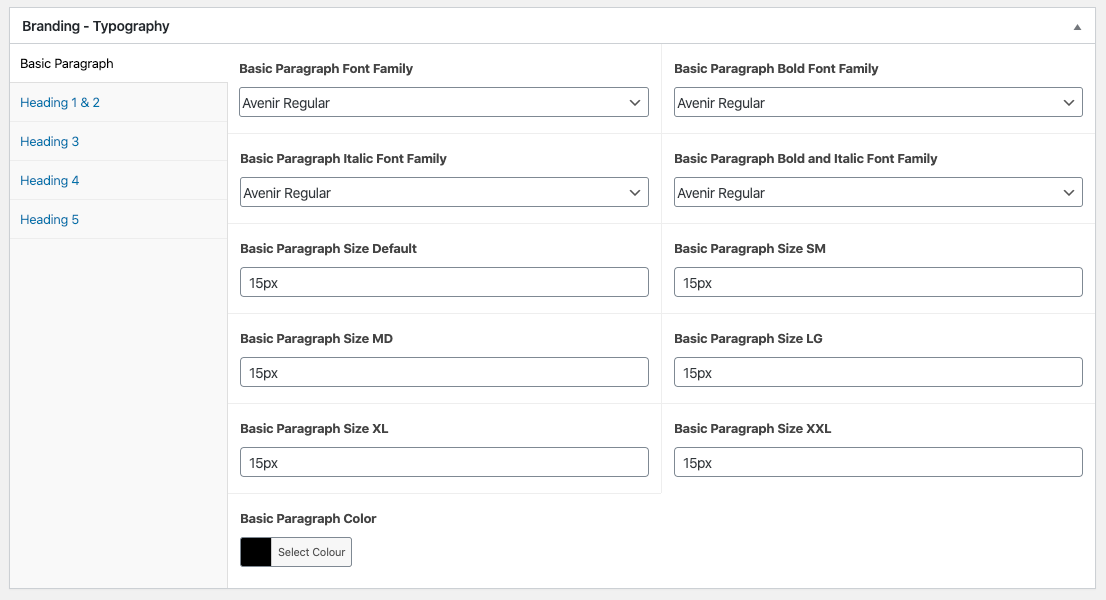The width and height of the screenshot is (1106, 600).
Task: Click the Branding - Typography panel title
Action: click(x=96, y=27)
